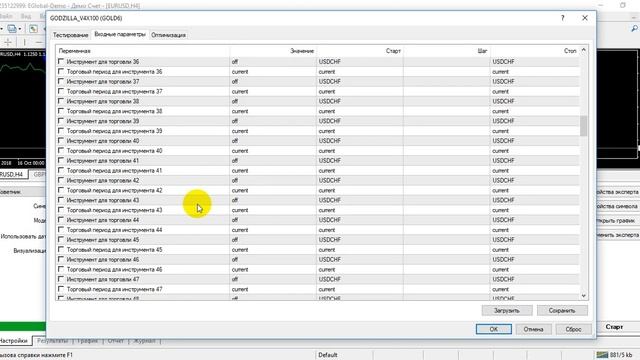The height and width of the screenshot is (360, 640).
Task: Check box for Торговый период для инструмента 36
Action: click(61, 71)
